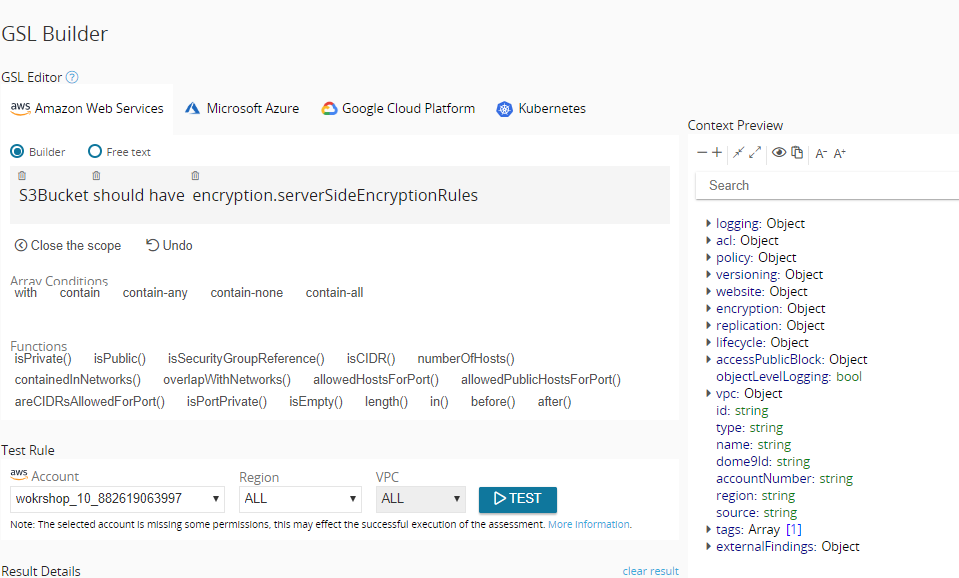Expand the website Object node
This screenshot has height=578, width=959.
(708, 291)
